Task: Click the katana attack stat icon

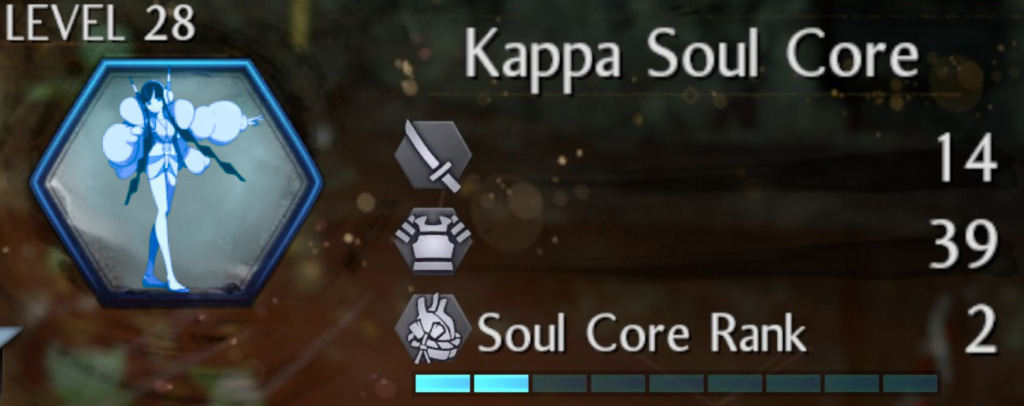Action: pos(433,155)
